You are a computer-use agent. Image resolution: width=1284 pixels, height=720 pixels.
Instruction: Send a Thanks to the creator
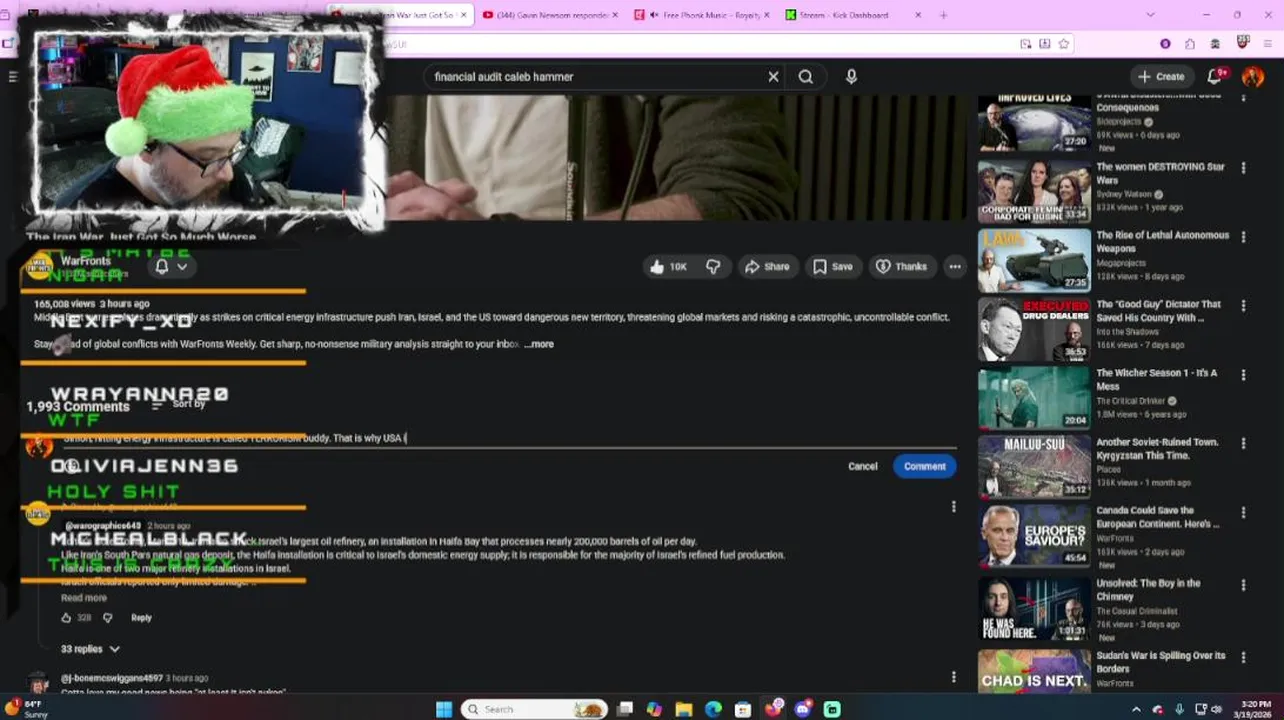coord(901,267)
